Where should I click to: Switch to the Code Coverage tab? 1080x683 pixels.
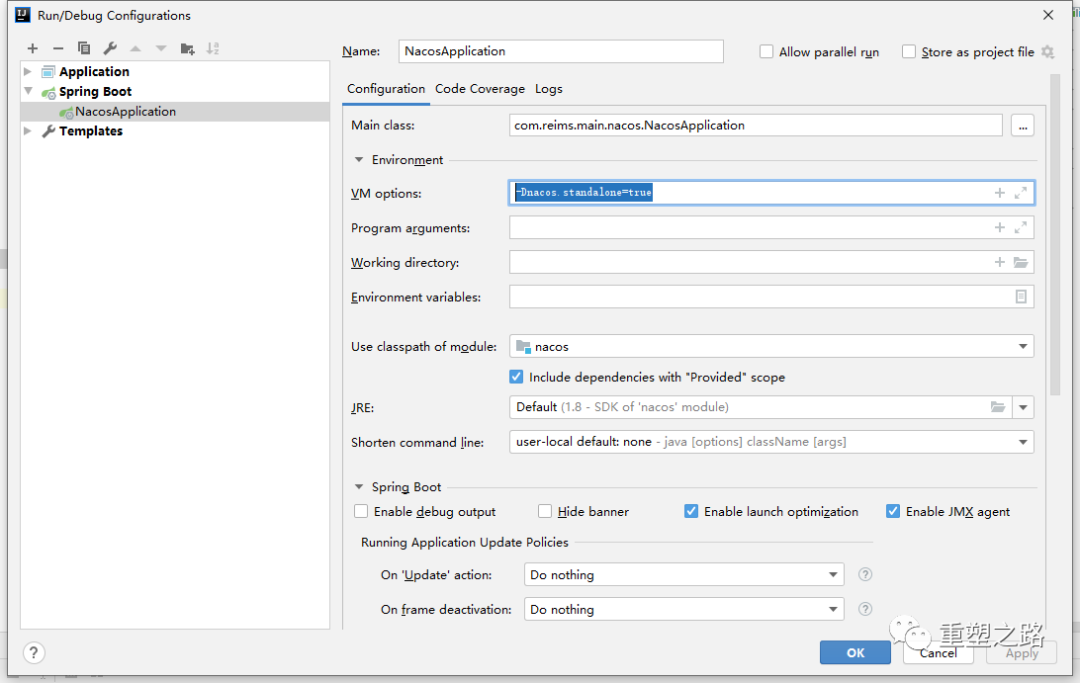[x=479, y=89]
